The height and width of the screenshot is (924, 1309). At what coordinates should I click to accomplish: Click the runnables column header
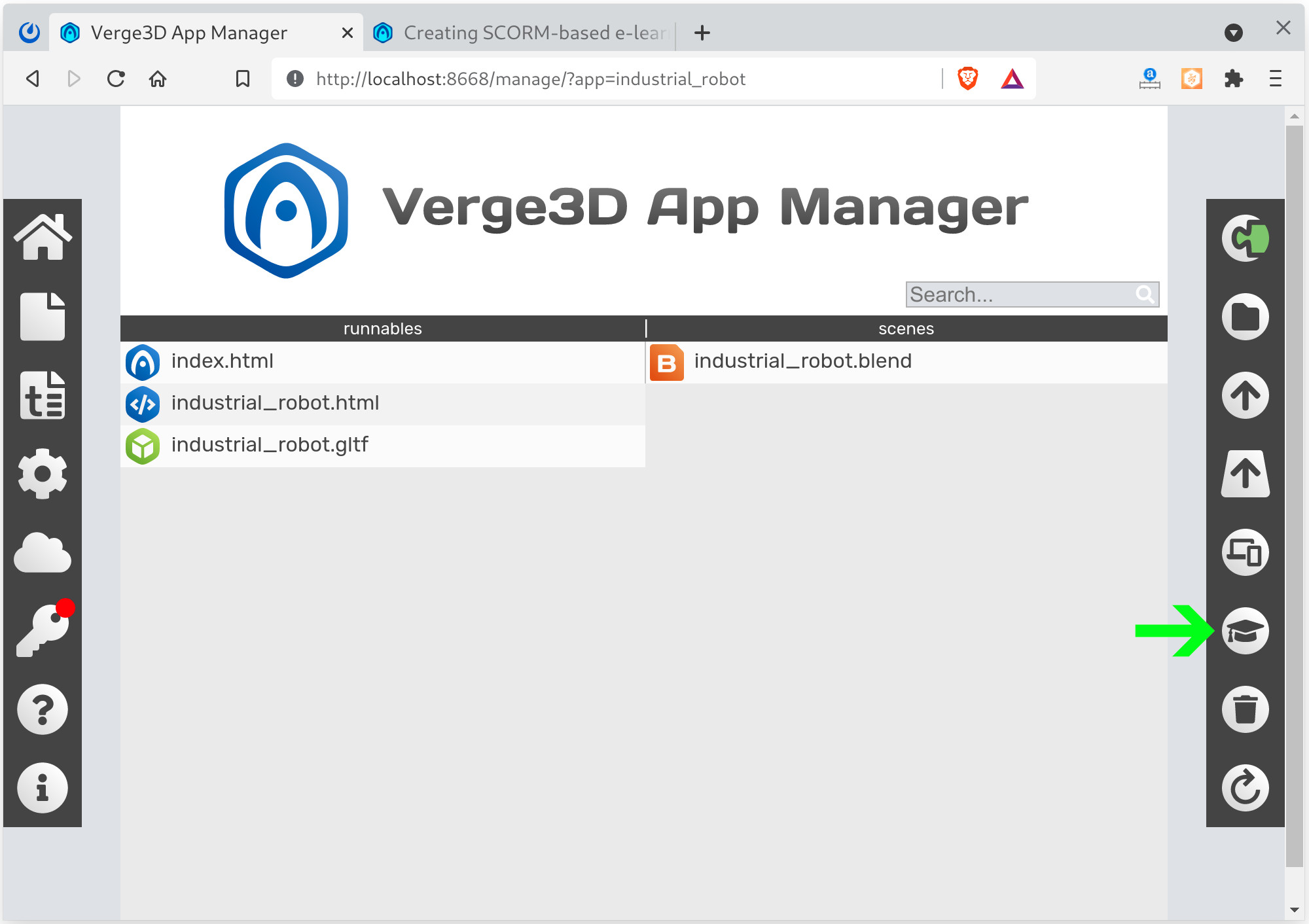point(383,329)
